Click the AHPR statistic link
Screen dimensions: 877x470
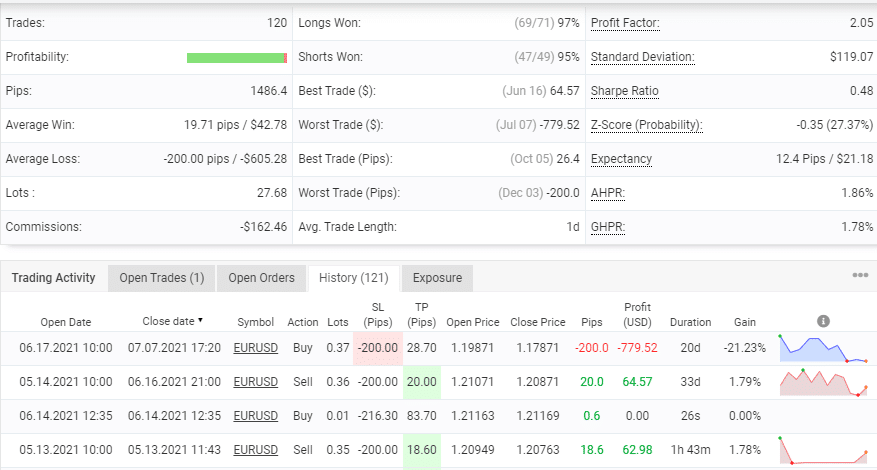[x=608, y=193]
